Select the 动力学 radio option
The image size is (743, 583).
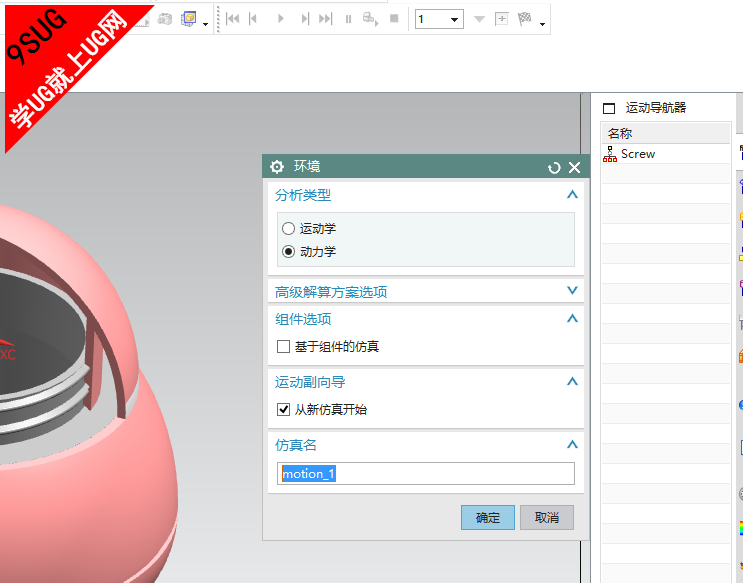coord(288,251)
